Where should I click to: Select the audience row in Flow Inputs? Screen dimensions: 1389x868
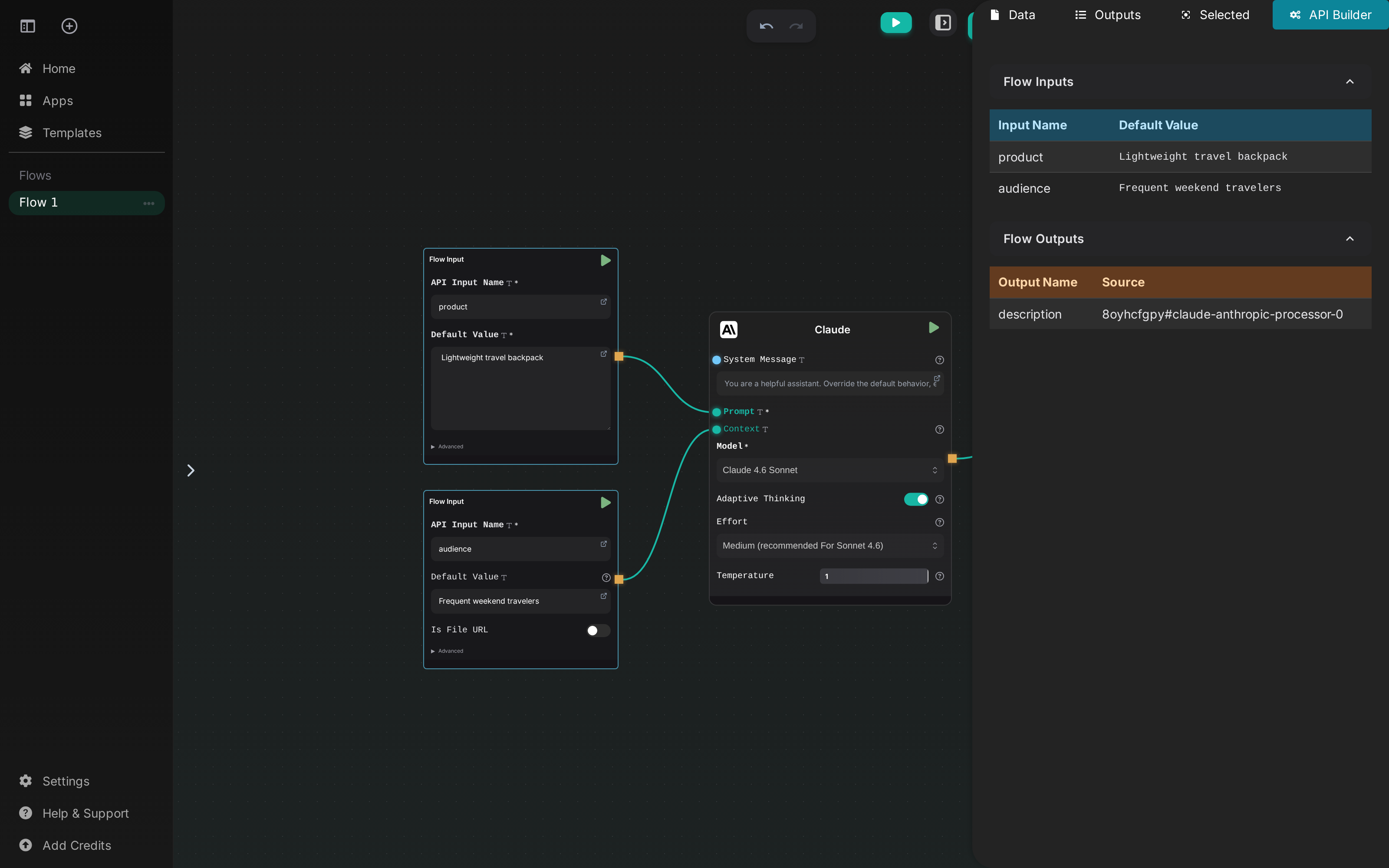click(x=1180, y=188)
